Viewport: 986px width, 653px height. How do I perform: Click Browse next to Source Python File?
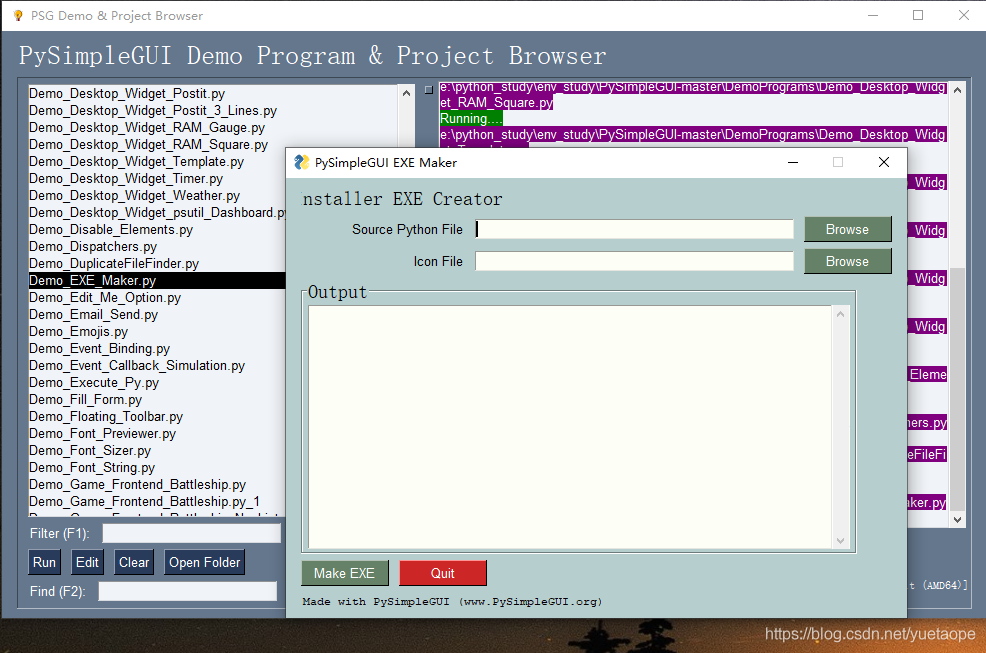coord(847,230)
